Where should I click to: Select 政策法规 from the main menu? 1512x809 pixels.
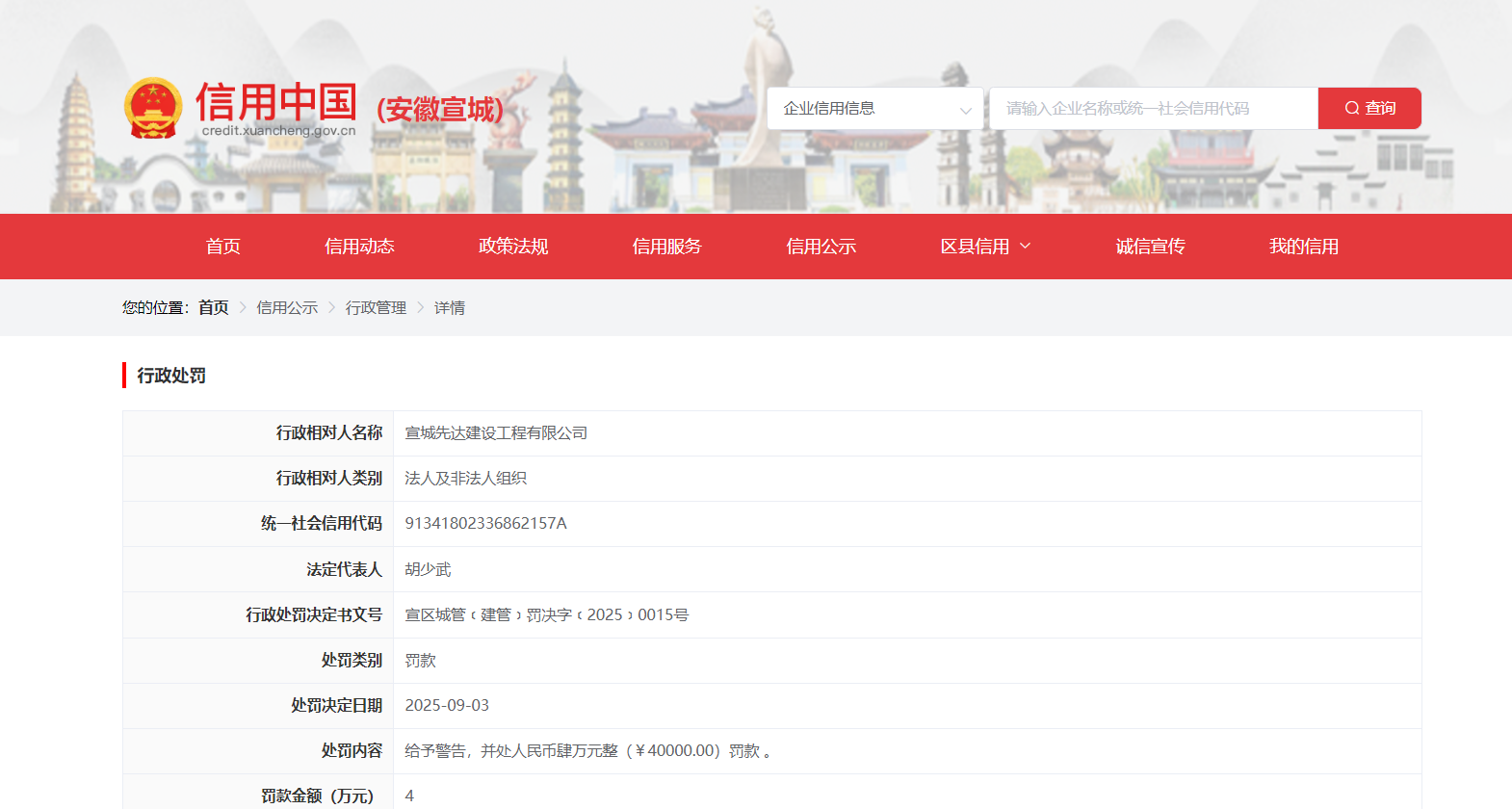[x=513, y=247]
